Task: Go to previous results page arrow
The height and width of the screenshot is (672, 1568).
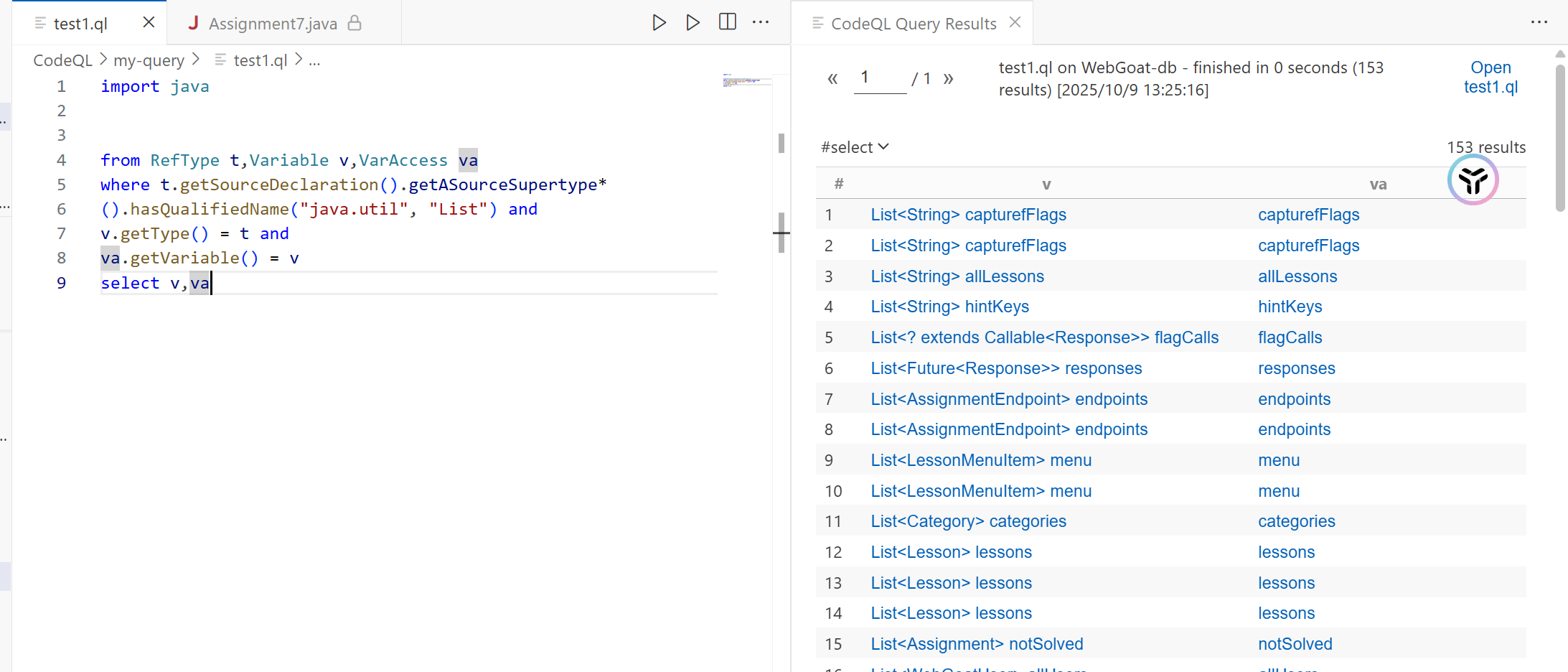Action: 832,78
